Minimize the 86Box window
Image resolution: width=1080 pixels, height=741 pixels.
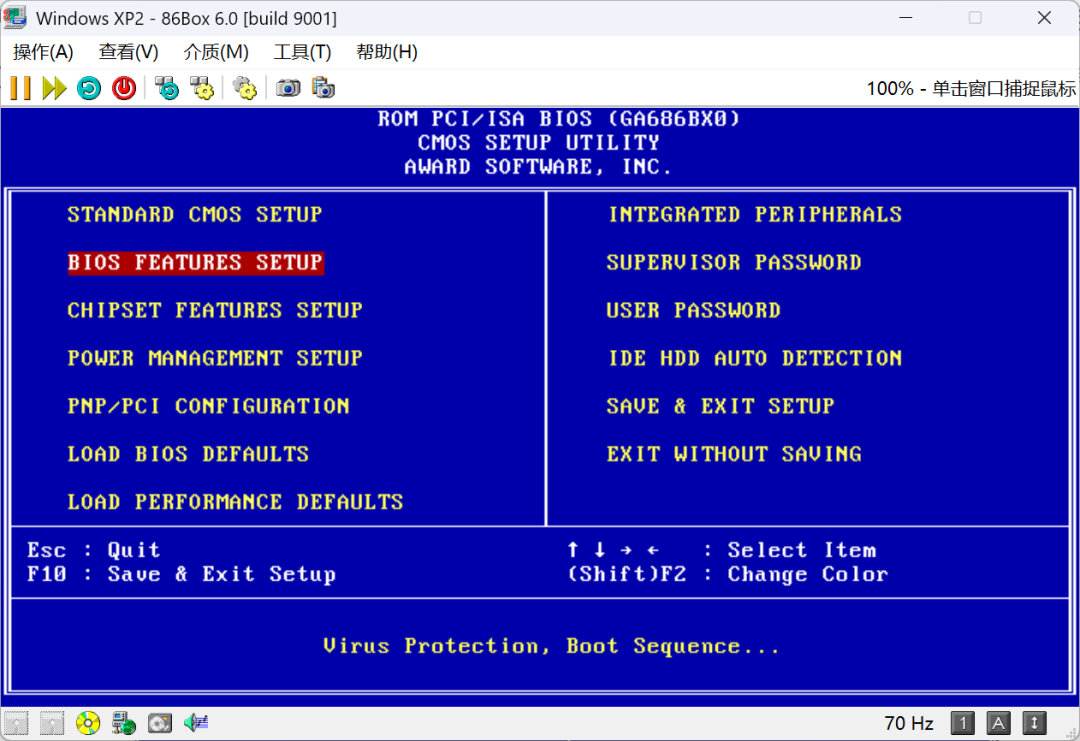[906, 18]
